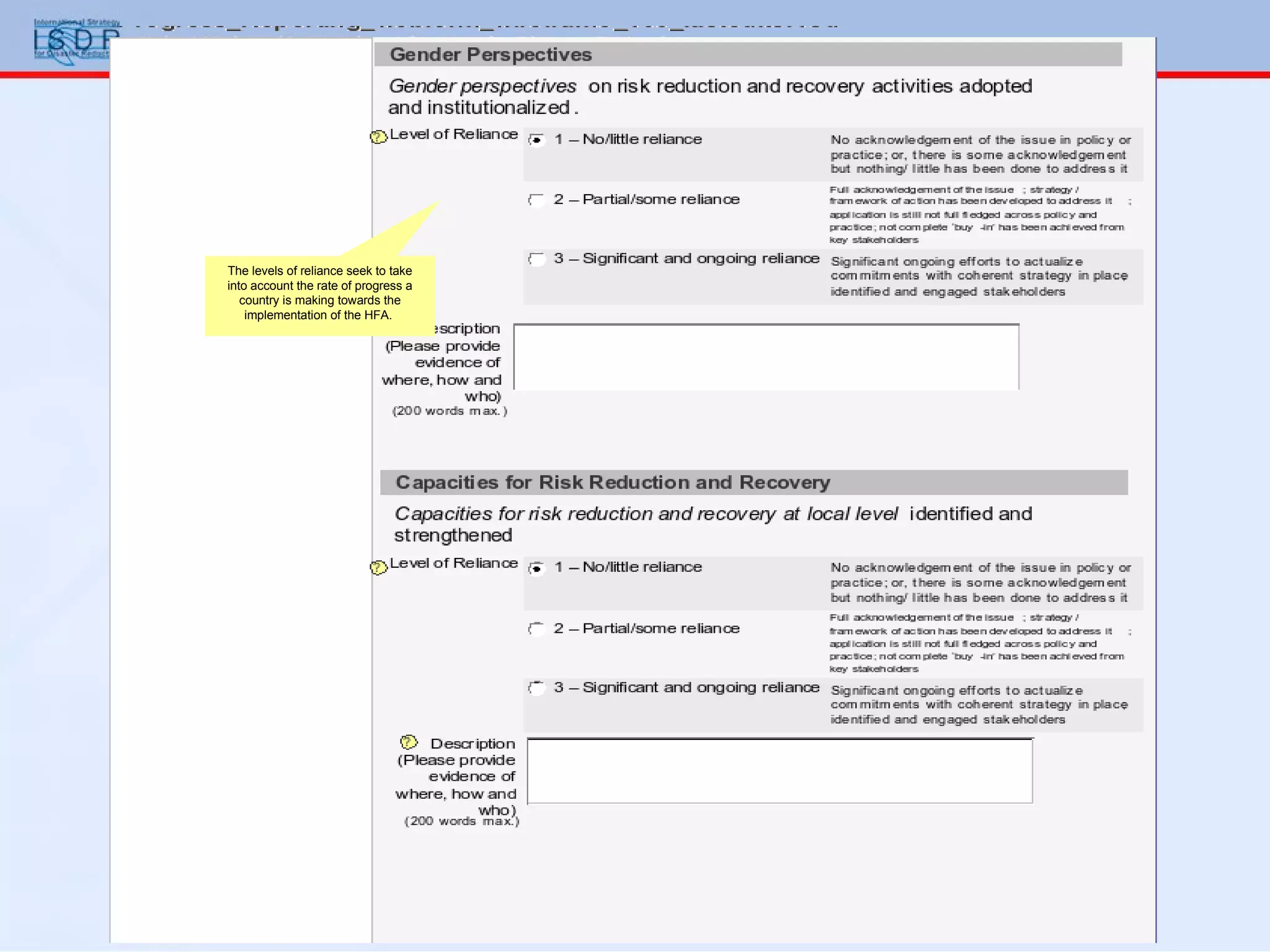Choose Significant and ongoing reliance under Capacities

tap(536, 687)
